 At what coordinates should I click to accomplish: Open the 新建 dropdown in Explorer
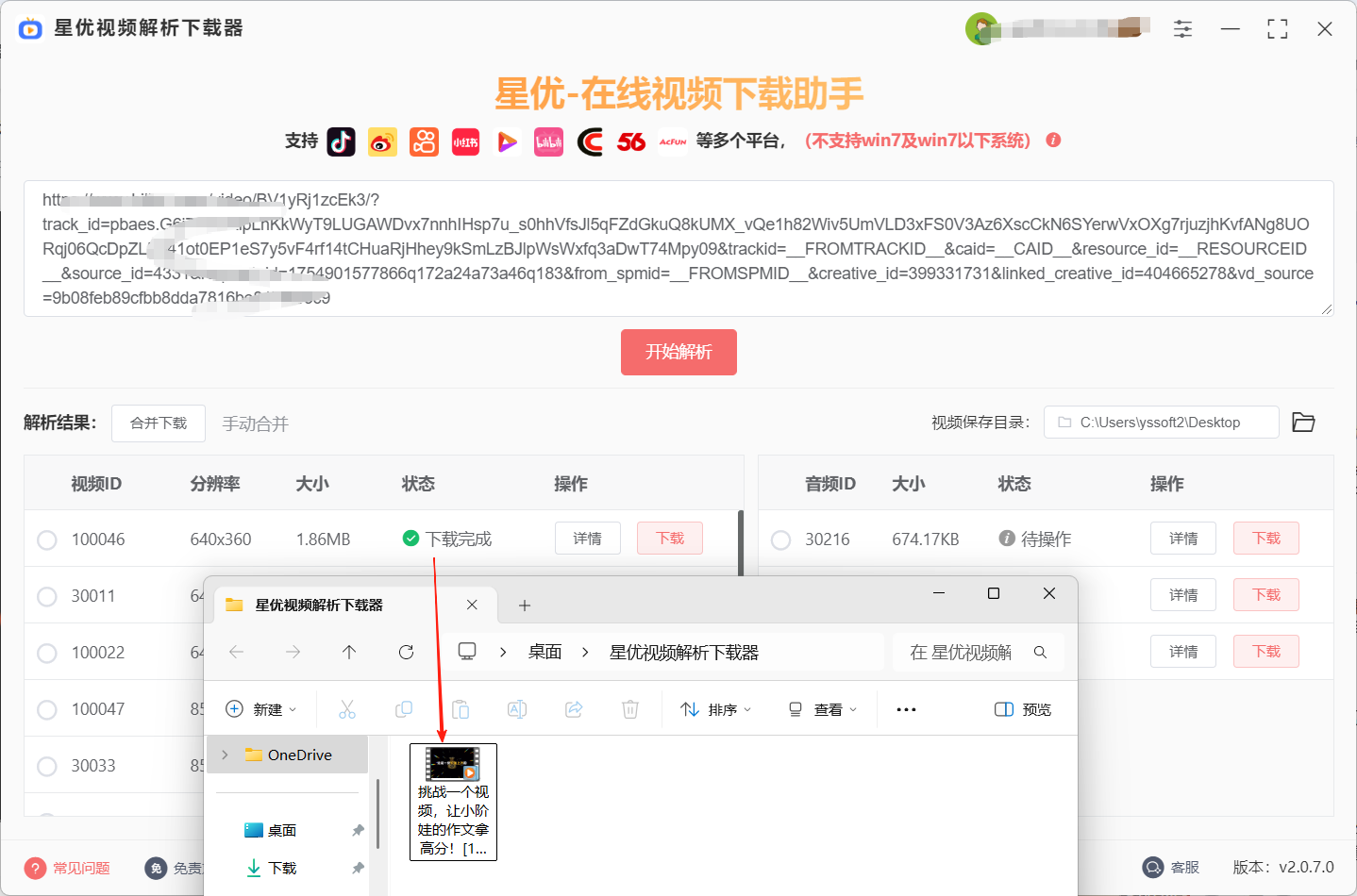pyautogui.click(x=261, y=709)
